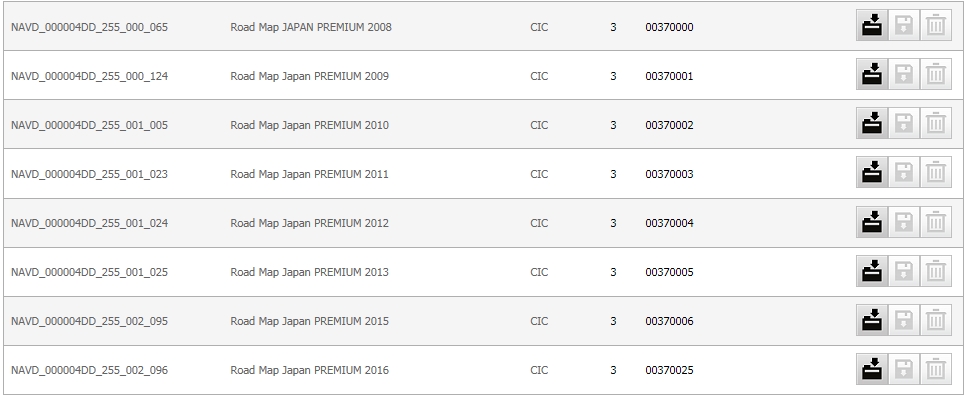
Task: Click trash icon in 00370003 row
Action: coord(935,172)
